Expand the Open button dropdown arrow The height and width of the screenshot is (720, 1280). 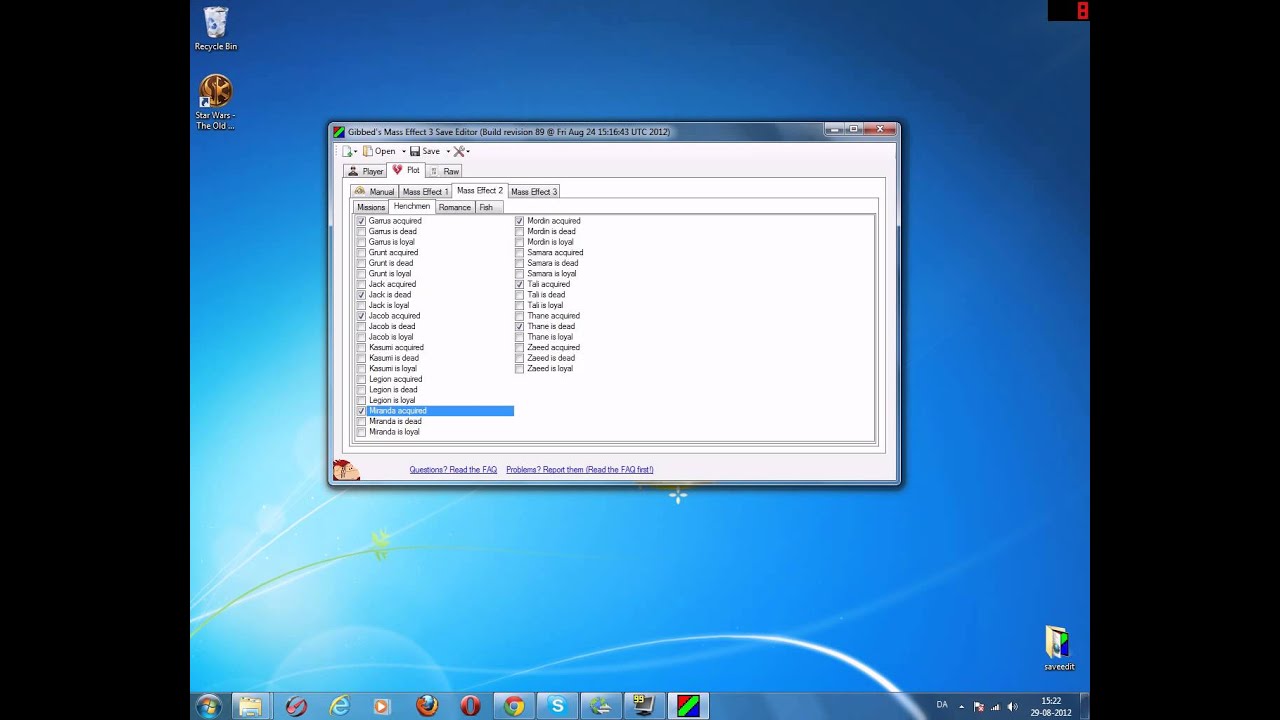403,152
